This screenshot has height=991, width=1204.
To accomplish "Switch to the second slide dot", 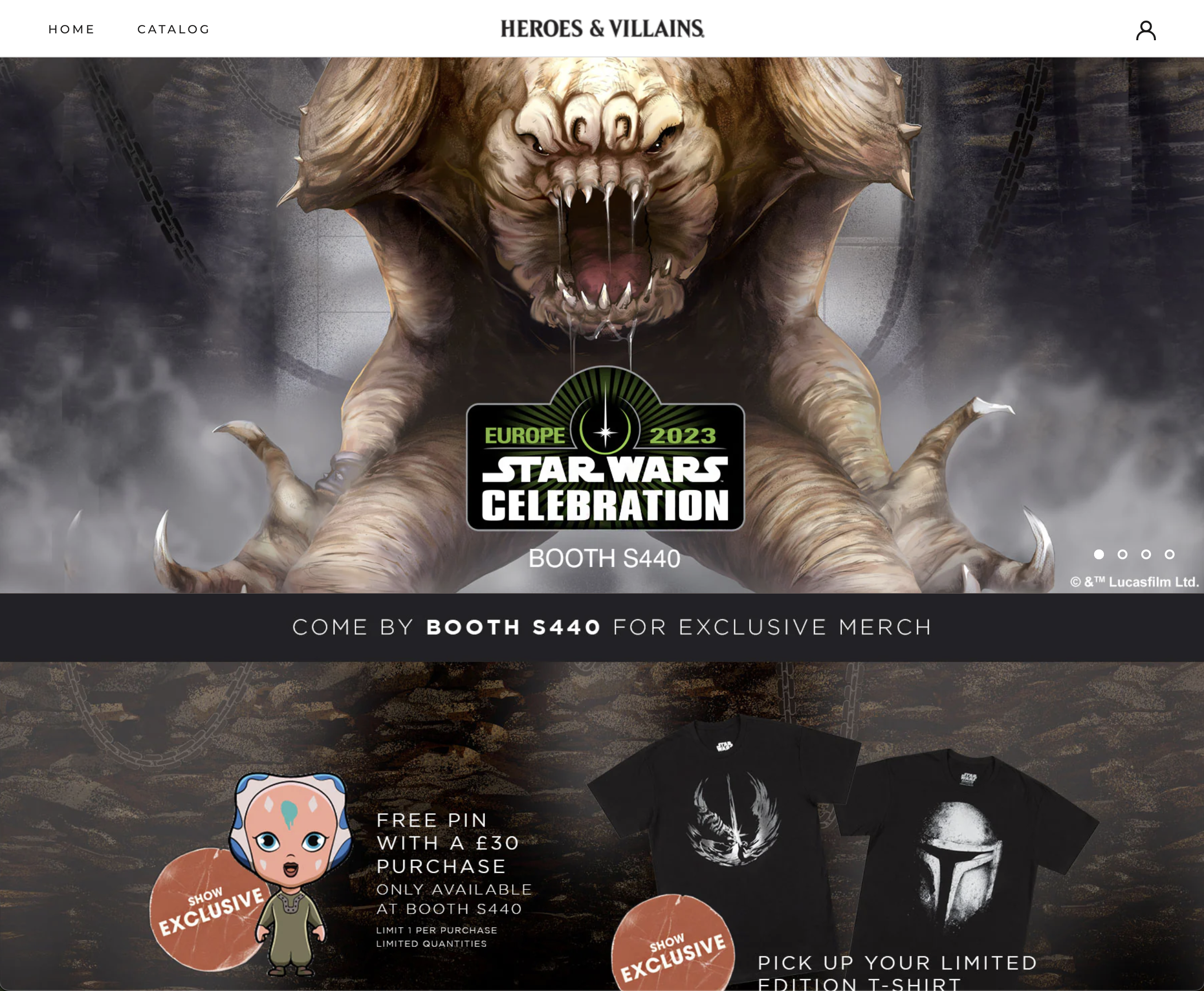I will click(x=1123, y=554).
